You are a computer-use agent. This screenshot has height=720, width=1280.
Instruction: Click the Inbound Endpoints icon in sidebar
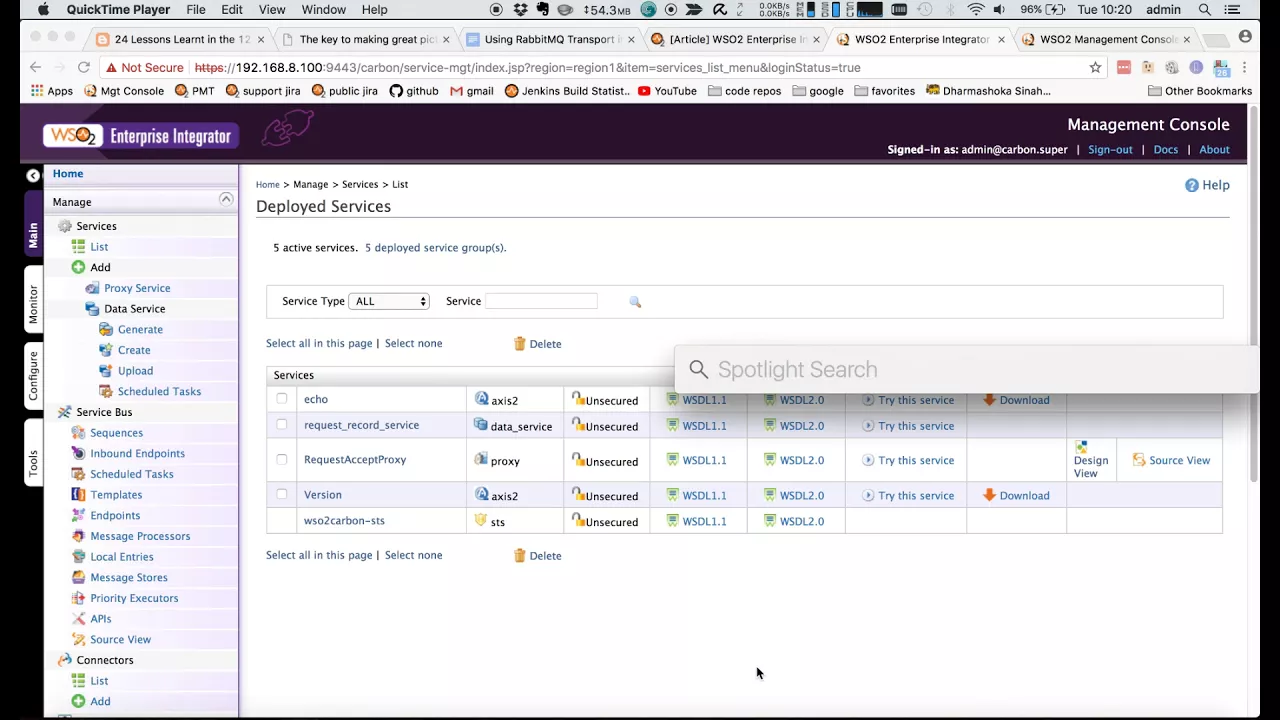coord(79,453)
